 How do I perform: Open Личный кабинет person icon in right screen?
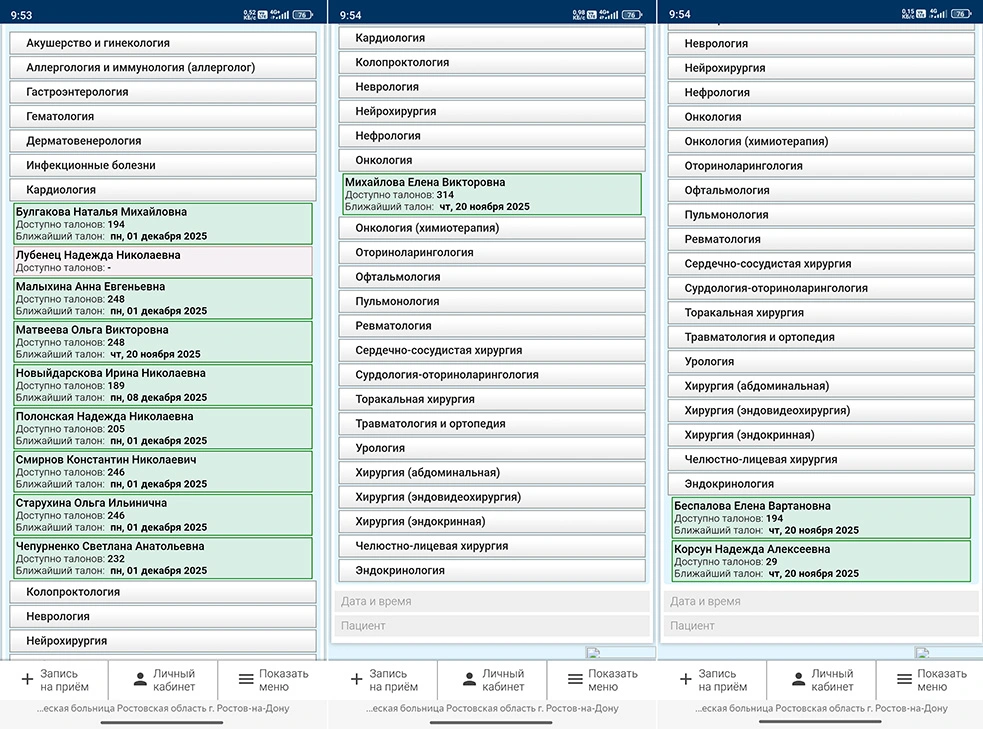tap(798, 680)
